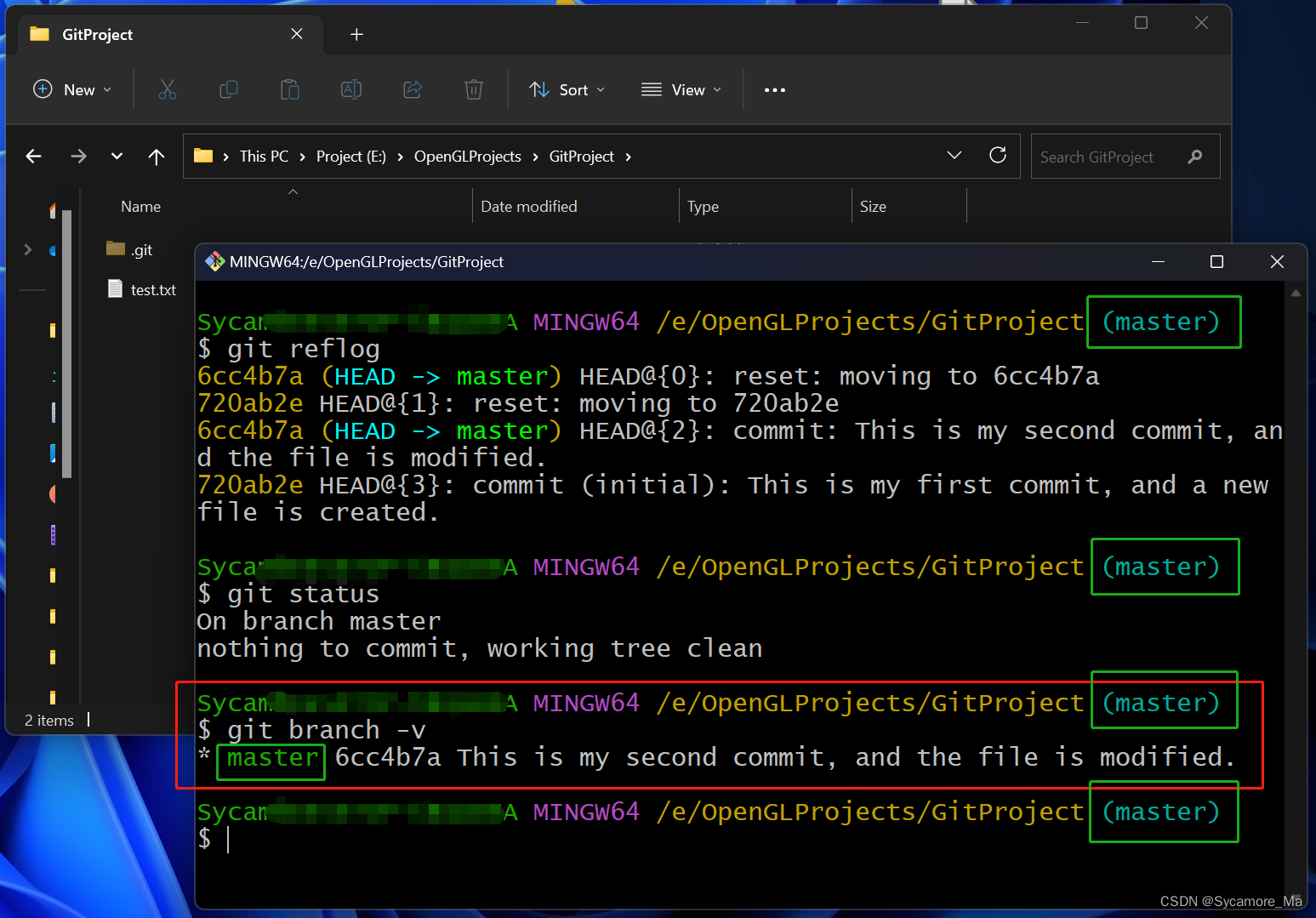Click the Delete trash icon
Screen dimensions: 1316x918
click(x=474, y=89)
